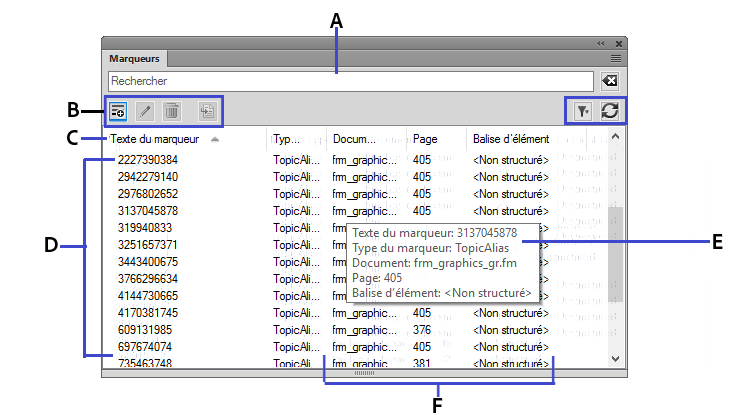Open the marker filter funnel icon
Viewport: 729px width, 415px height.
pyautogui.click(x=584, y=111)
